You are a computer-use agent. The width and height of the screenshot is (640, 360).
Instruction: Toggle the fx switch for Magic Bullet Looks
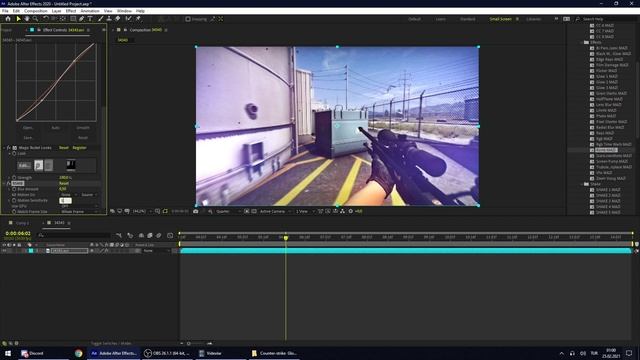[x=9, y=147]
